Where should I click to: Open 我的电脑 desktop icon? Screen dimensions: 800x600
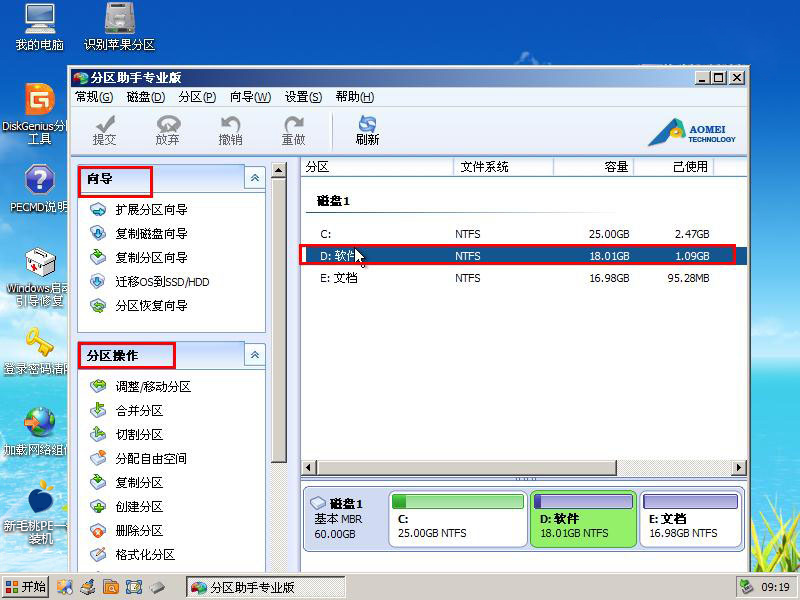click(x=40, y=27)
